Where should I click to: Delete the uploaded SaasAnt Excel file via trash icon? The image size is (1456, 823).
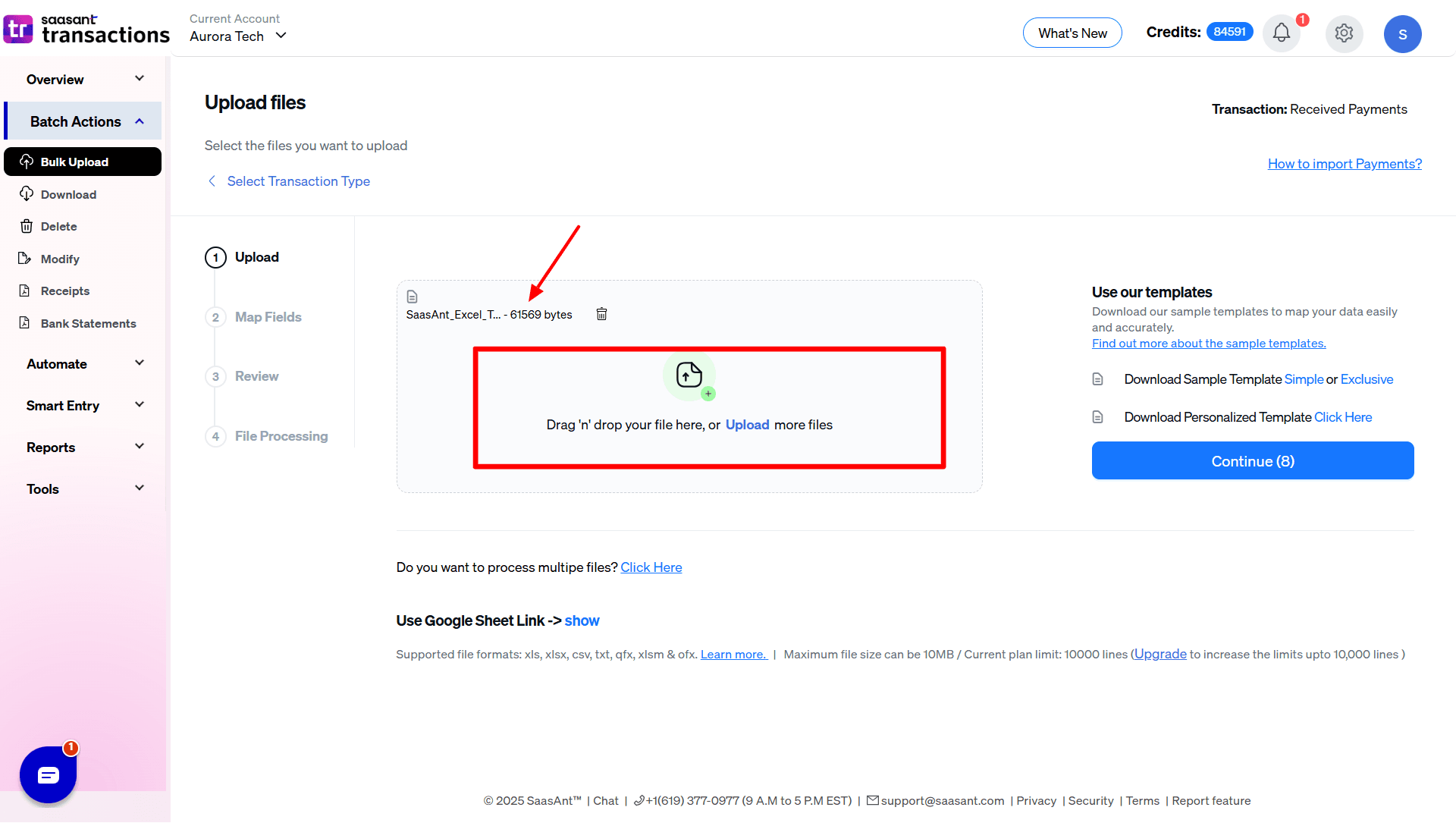pos(601,314)
